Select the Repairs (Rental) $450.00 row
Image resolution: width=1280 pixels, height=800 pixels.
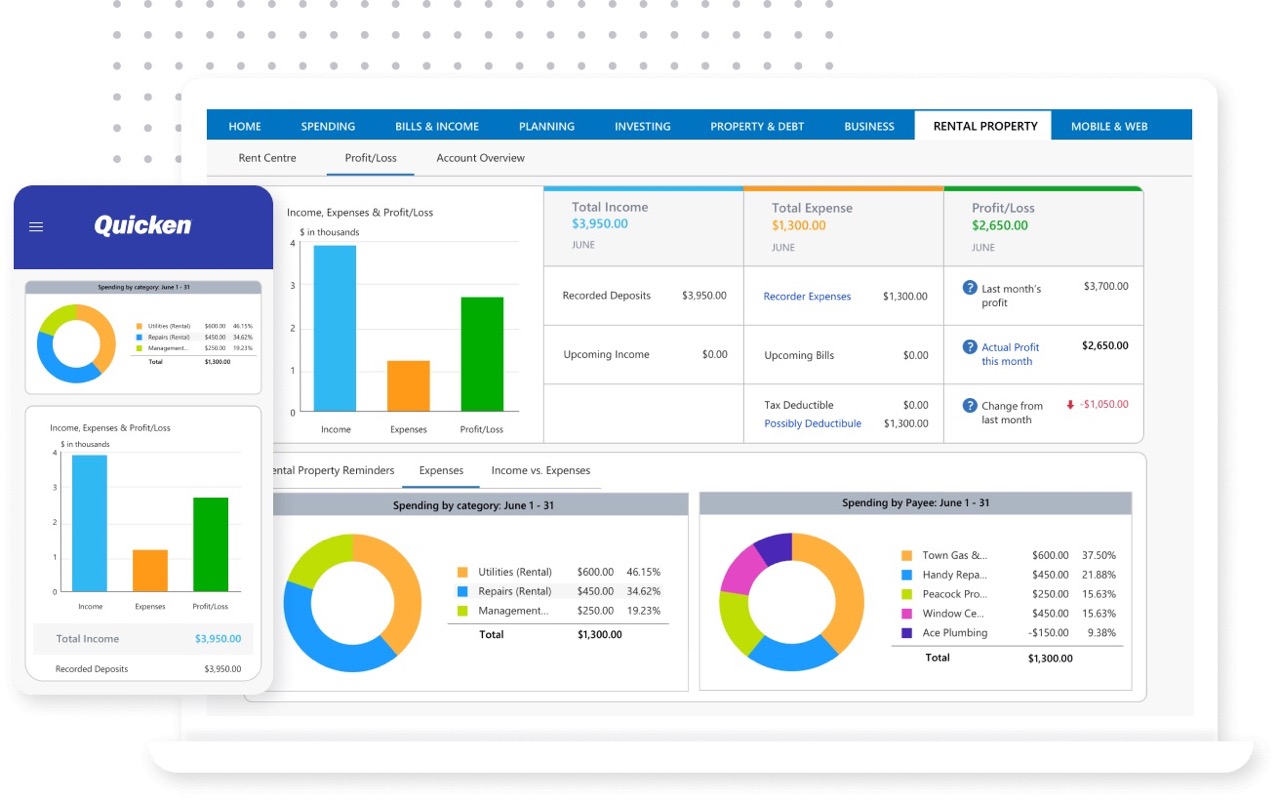pos(558,591)
